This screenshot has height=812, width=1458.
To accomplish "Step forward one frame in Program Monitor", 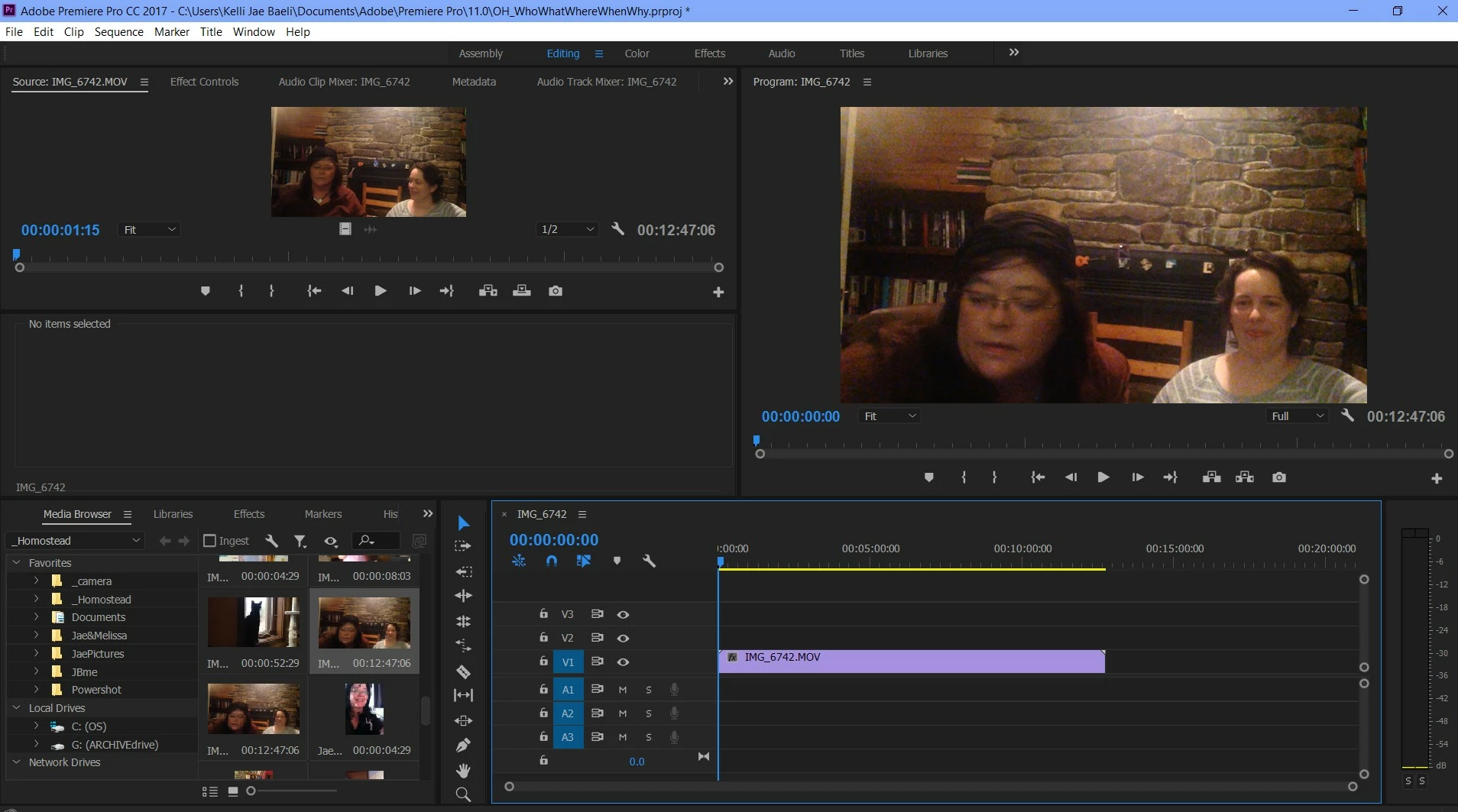I will click(1138, 477).
